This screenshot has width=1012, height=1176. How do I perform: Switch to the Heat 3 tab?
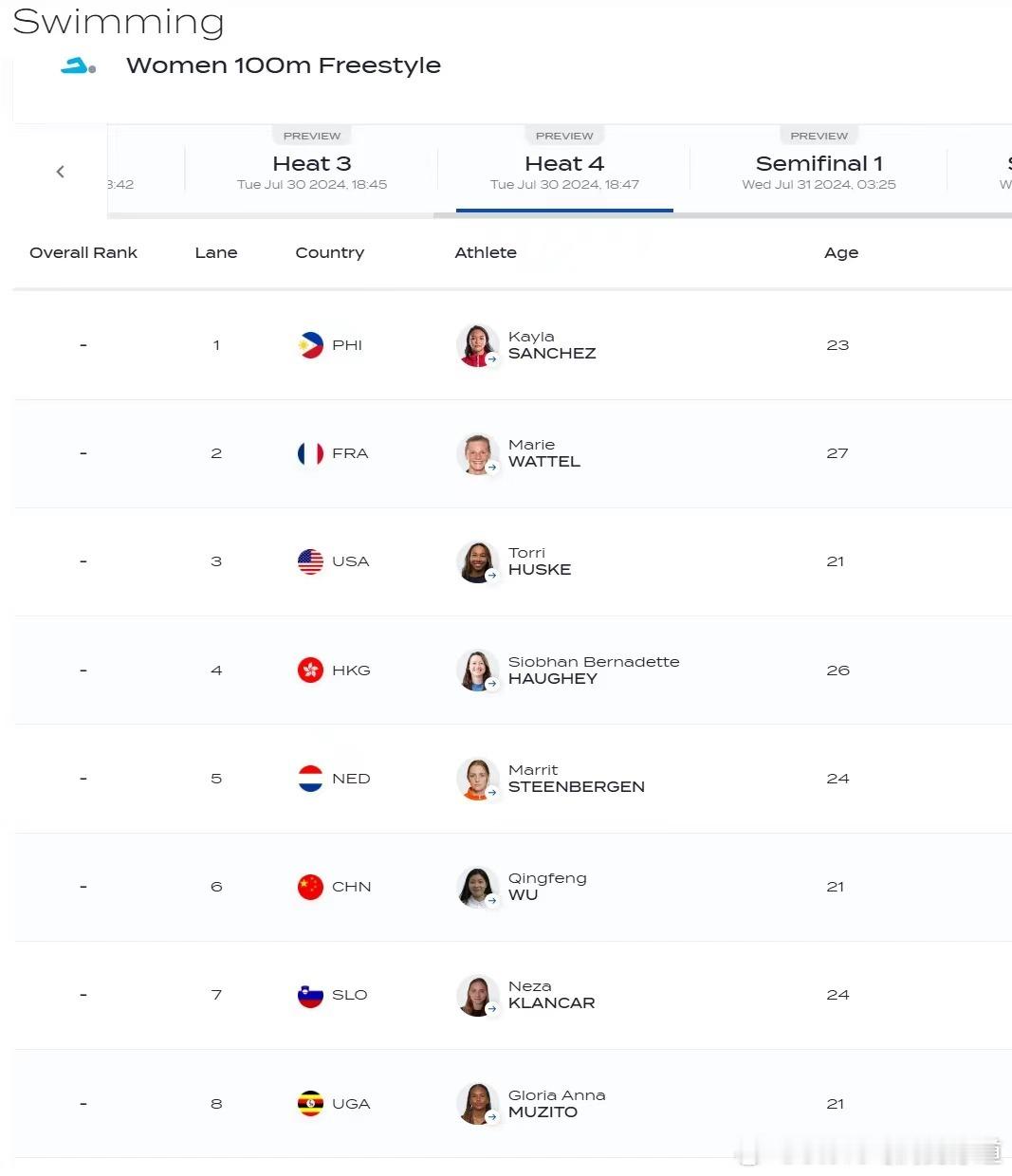[x=312, y=171]
